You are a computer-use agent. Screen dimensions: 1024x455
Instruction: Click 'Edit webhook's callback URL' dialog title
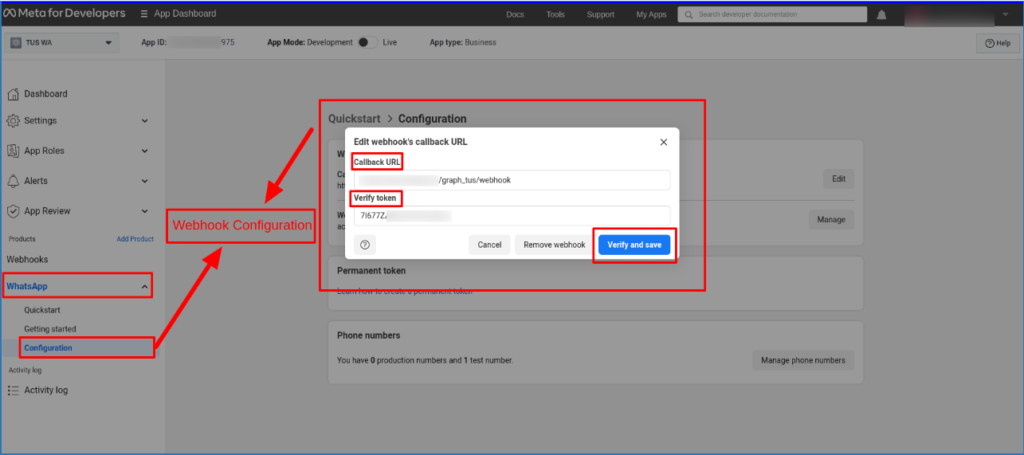[410, 142]
